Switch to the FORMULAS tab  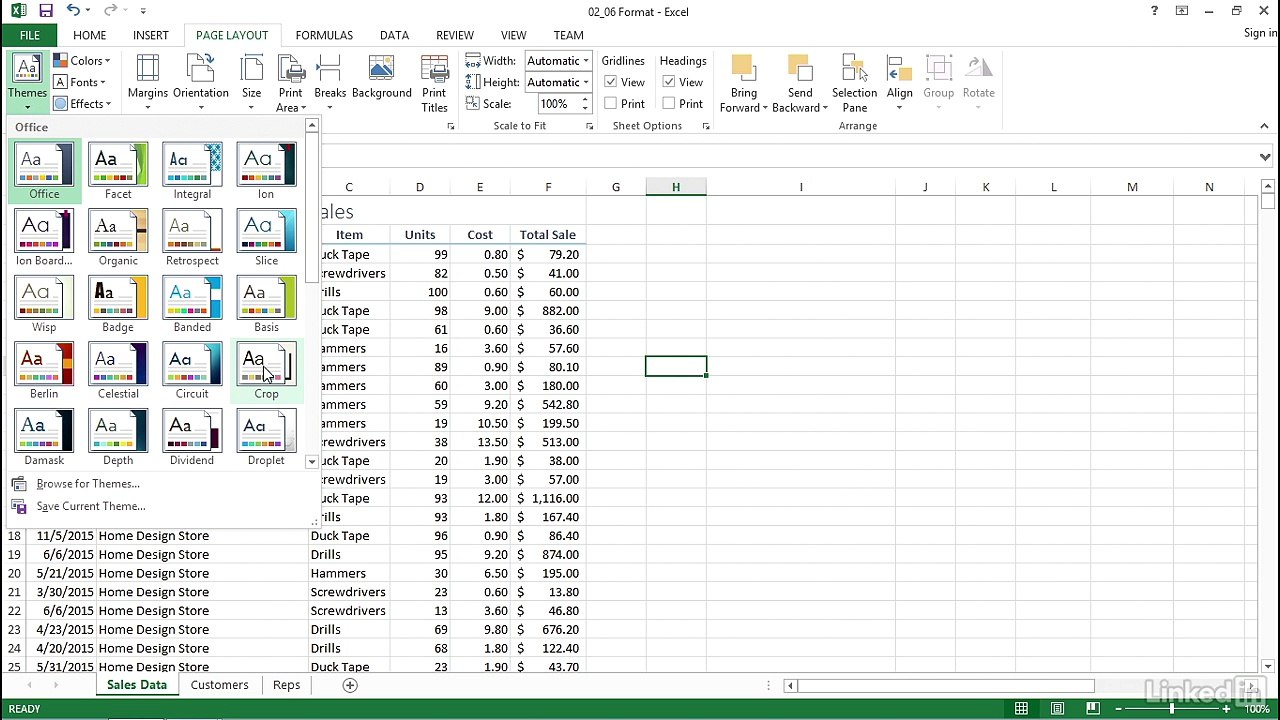(x=324, y=35)
